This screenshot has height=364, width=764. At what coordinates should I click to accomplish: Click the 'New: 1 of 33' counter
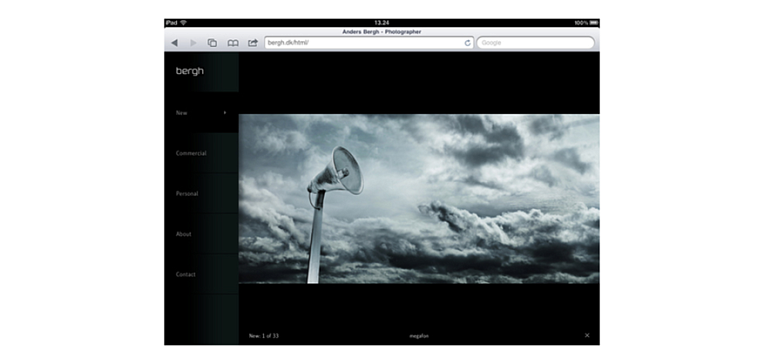click(264, 336)
